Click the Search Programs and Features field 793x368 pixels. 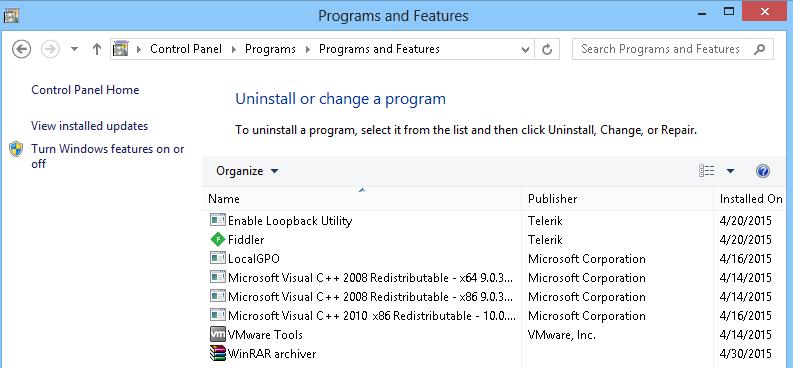(x=673, y=49)
